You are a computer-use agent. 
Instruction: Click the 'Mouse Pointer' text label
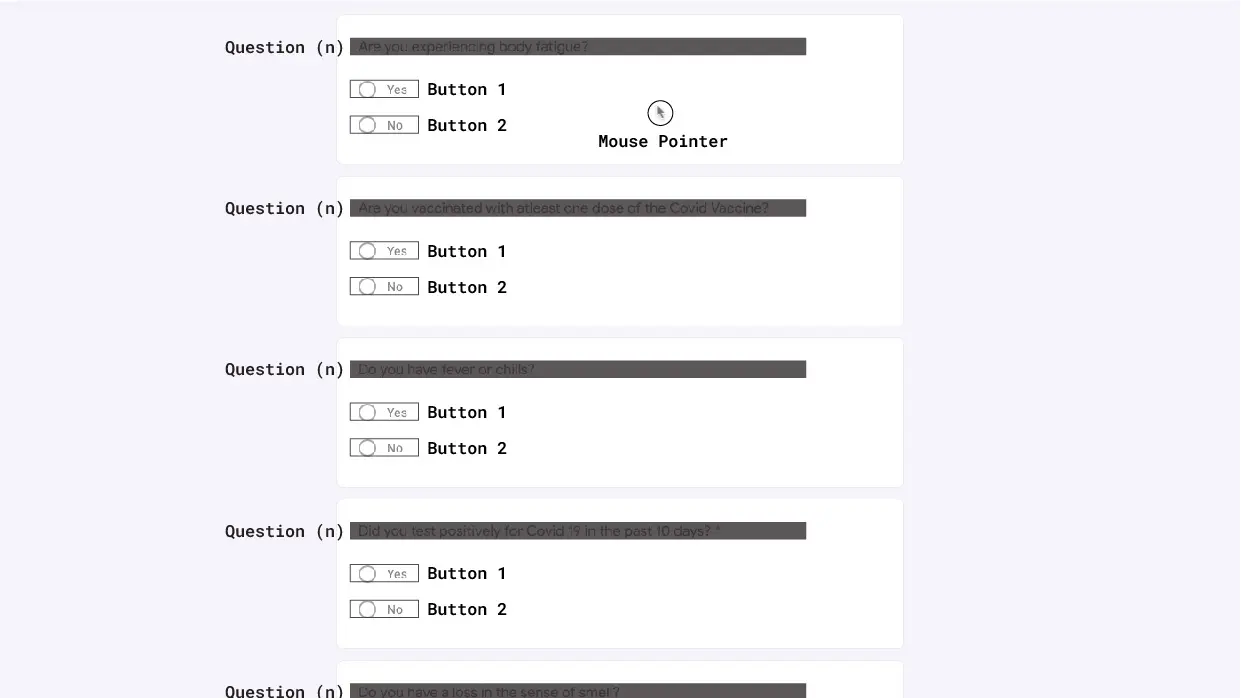[663, 141]
